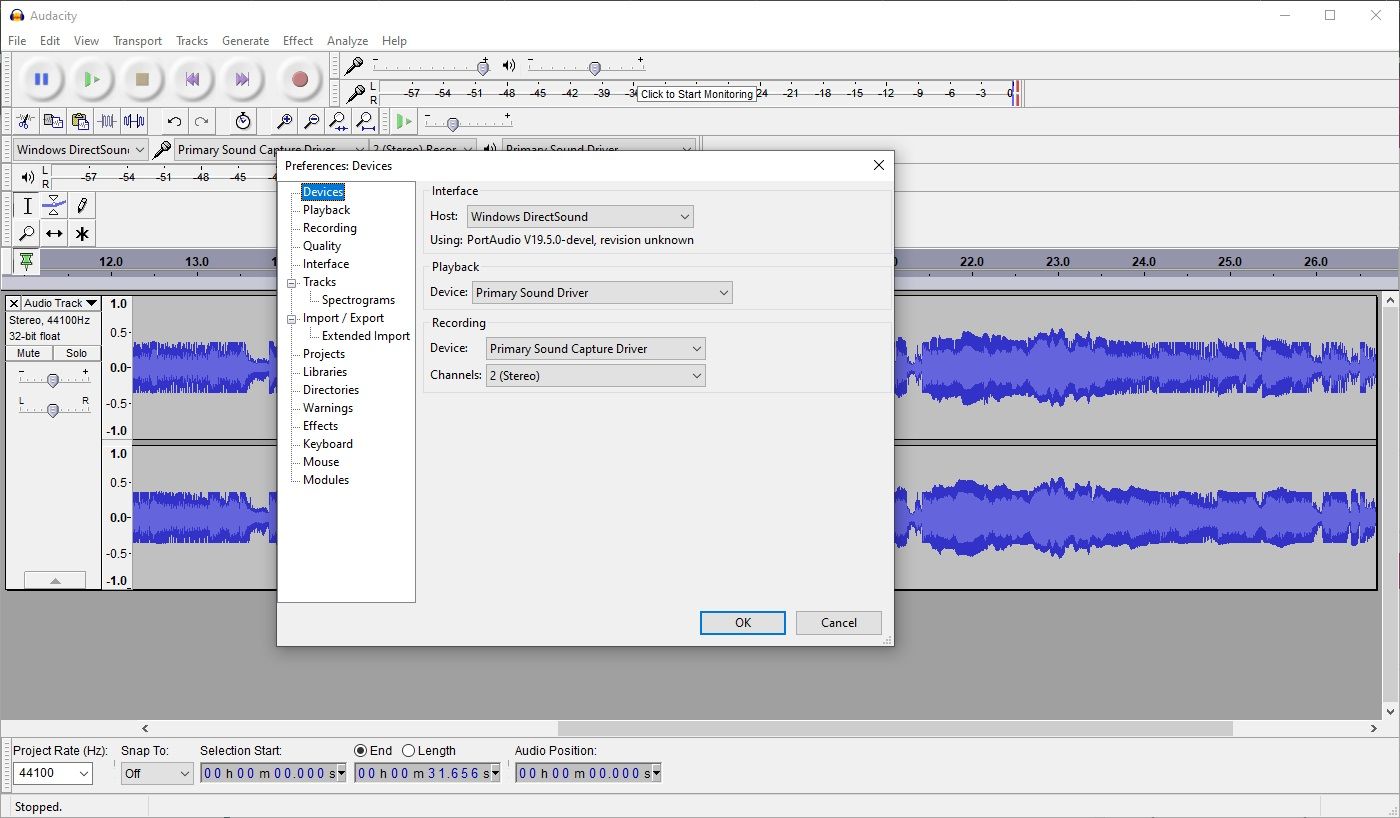Click the playback meter speaker icon
Viewport: 1400px width, 818px height.
[x=28, y=177]
